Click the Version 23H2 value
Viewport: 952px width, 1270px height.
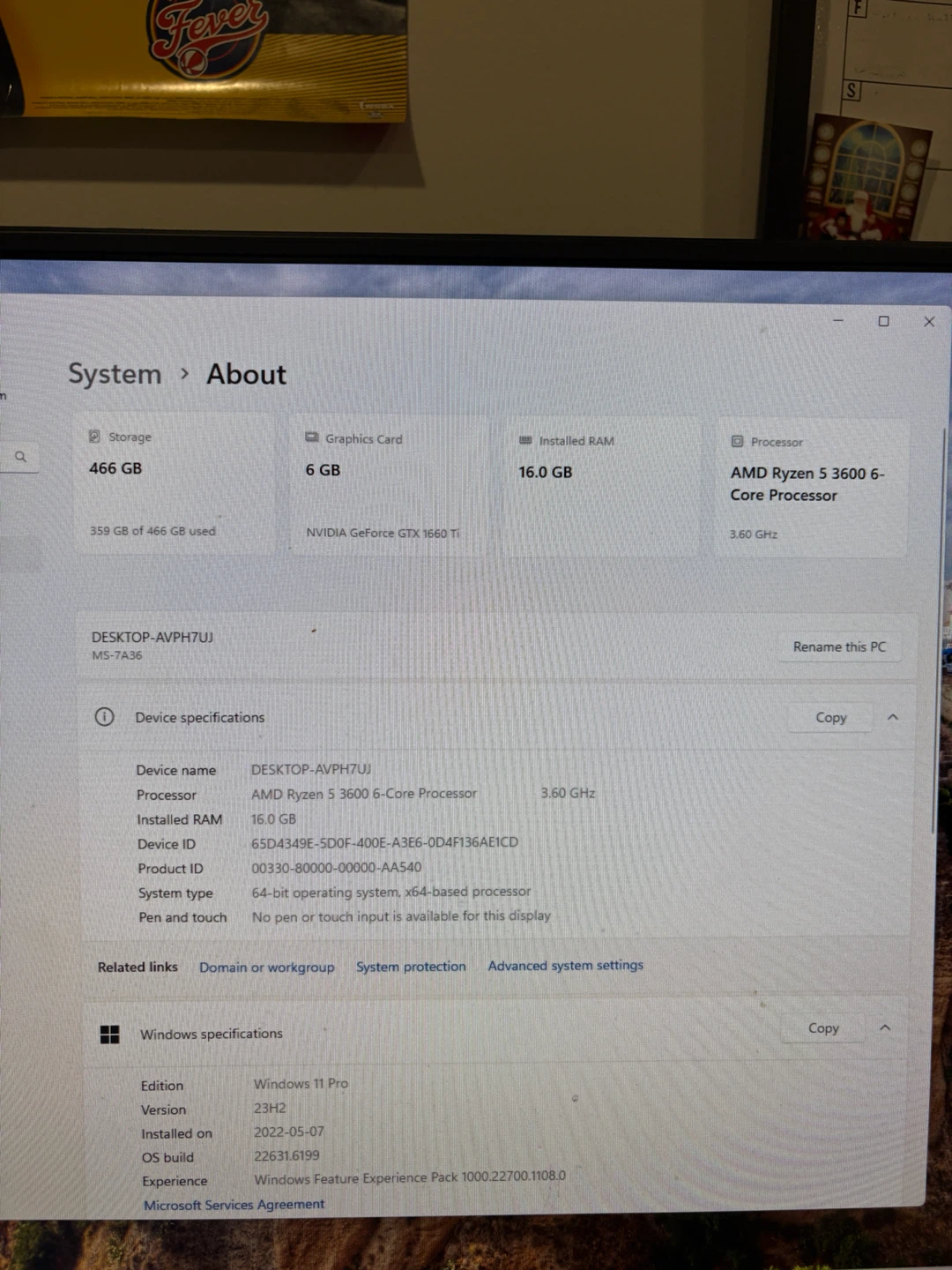(x=270, y=1108)
